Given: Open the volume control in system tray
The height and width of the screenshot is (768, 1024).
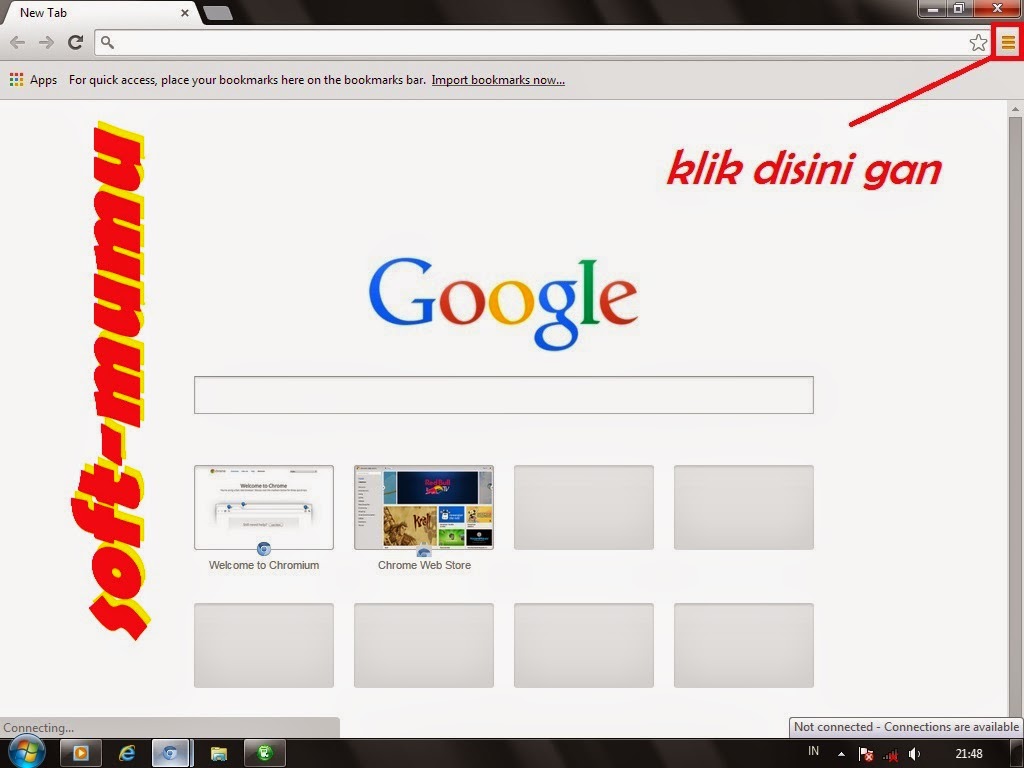Looking at the screenshot, I should pyautogui.click(x=914, y=752).
